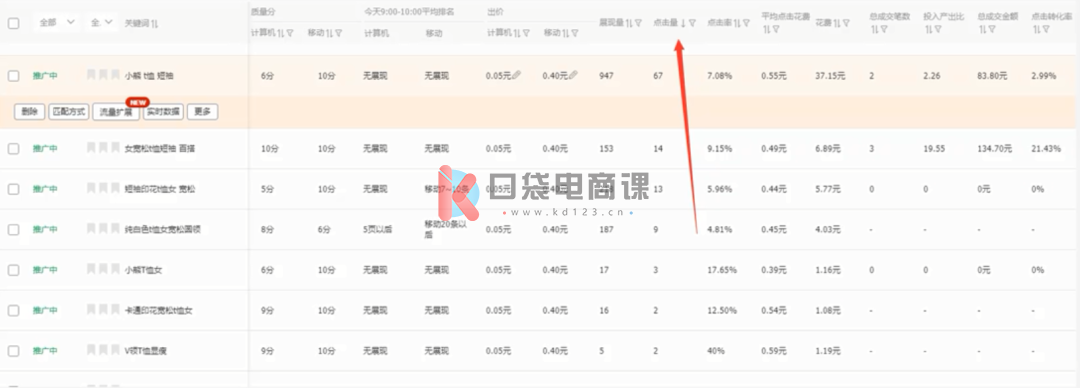Open filter for 质量分 计算机 column

coord(290,33)
